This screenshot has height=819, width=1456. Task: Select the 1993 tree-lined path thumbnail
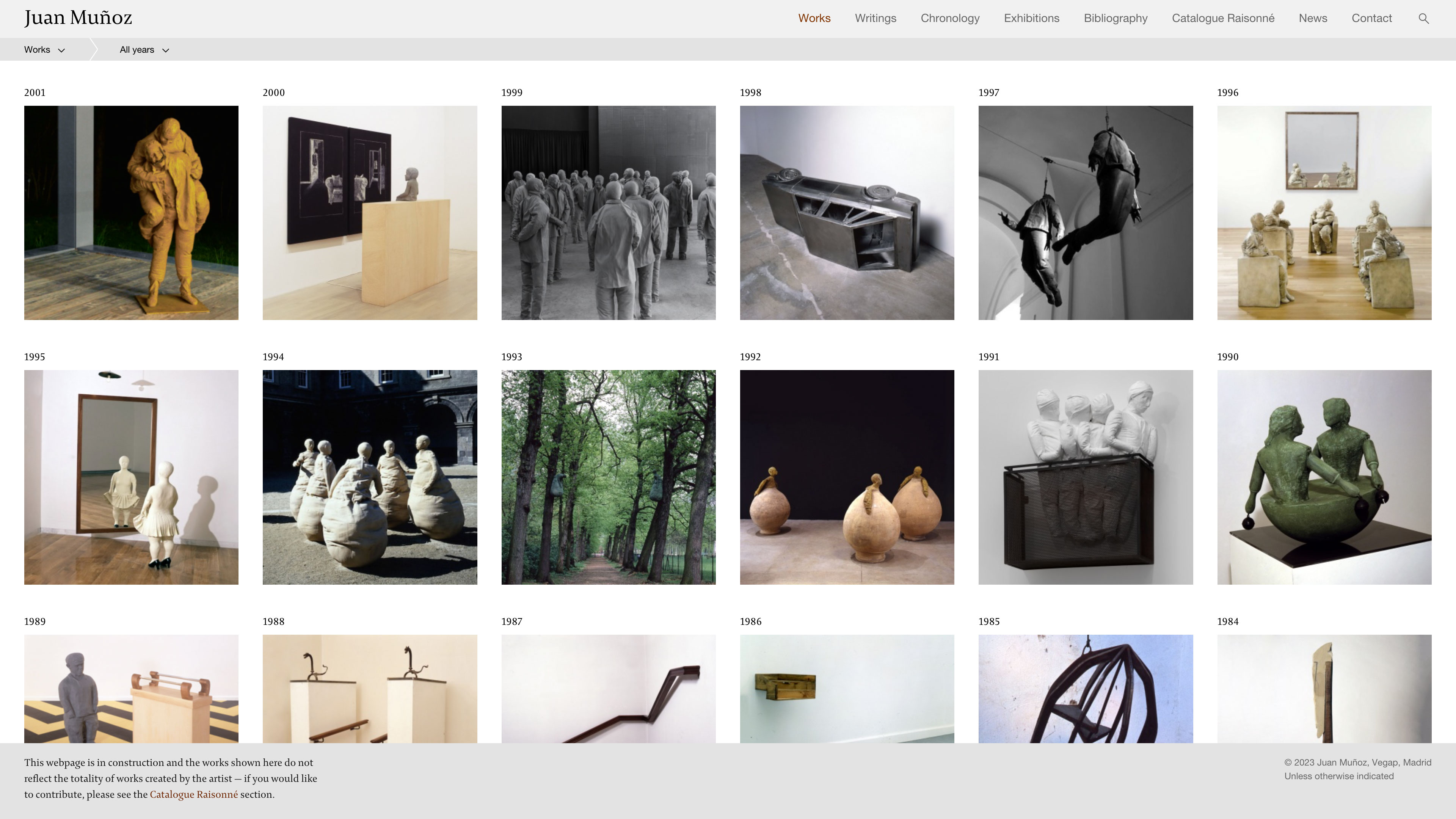608,477
